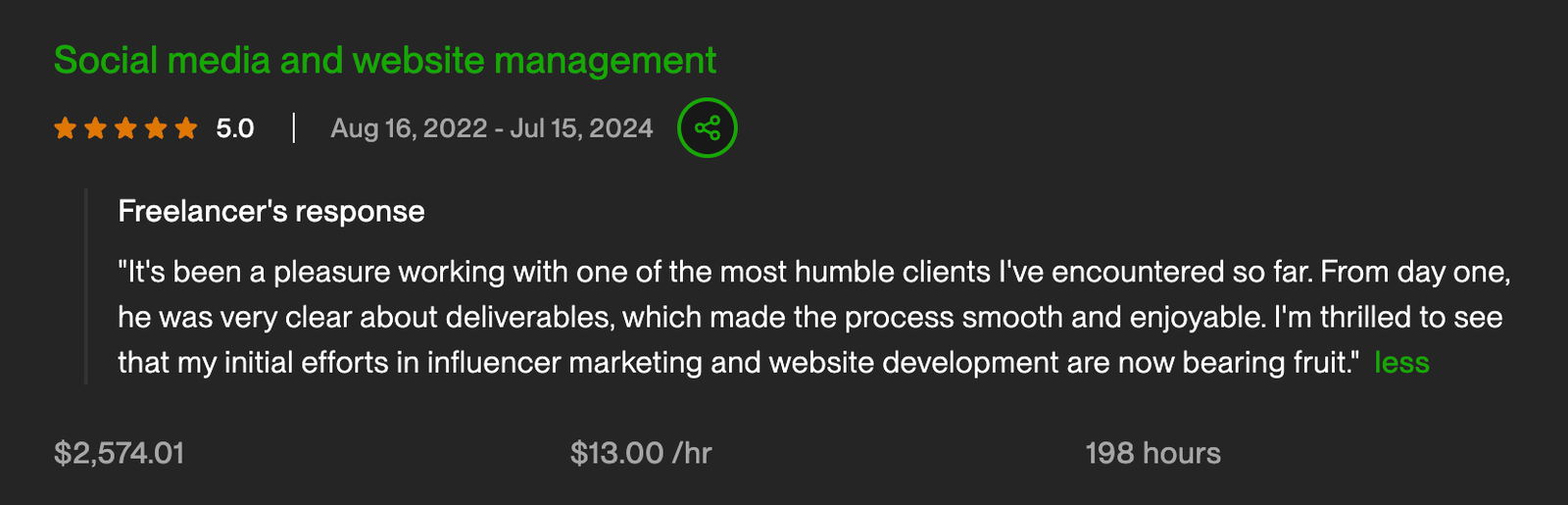This screenshot has width=1568, height=505.
Task: Click the $13.00 /hr hourly rate
Action: (x=641, y=453)
